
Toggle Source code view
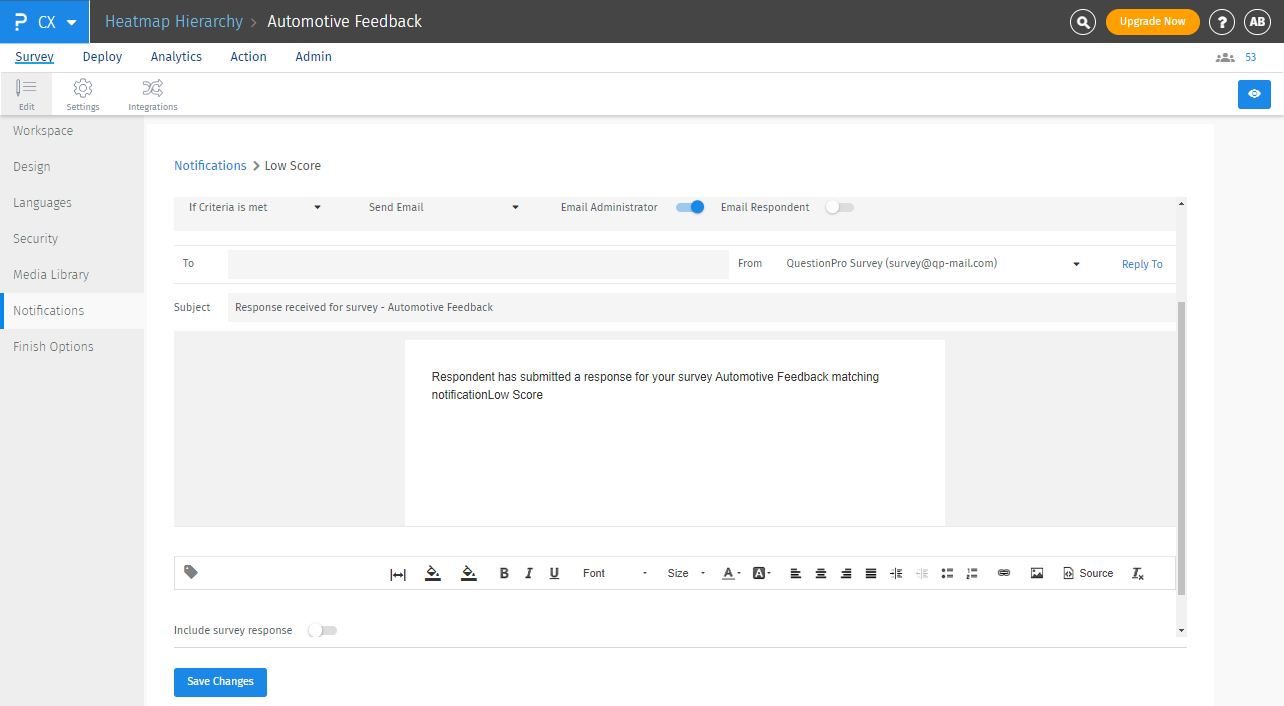coord(1088,573)
